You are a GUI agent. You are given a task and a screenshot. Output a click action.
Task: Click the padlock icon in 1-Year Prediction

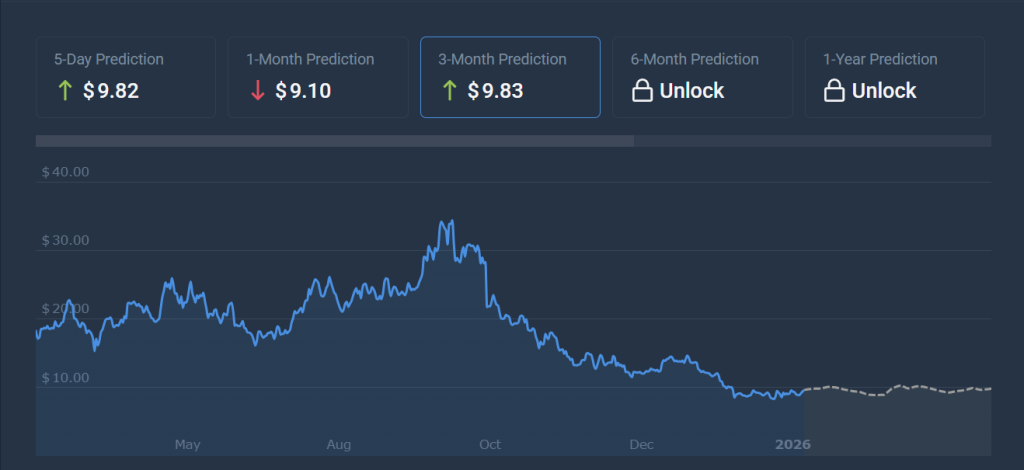(x=834, y=91)
